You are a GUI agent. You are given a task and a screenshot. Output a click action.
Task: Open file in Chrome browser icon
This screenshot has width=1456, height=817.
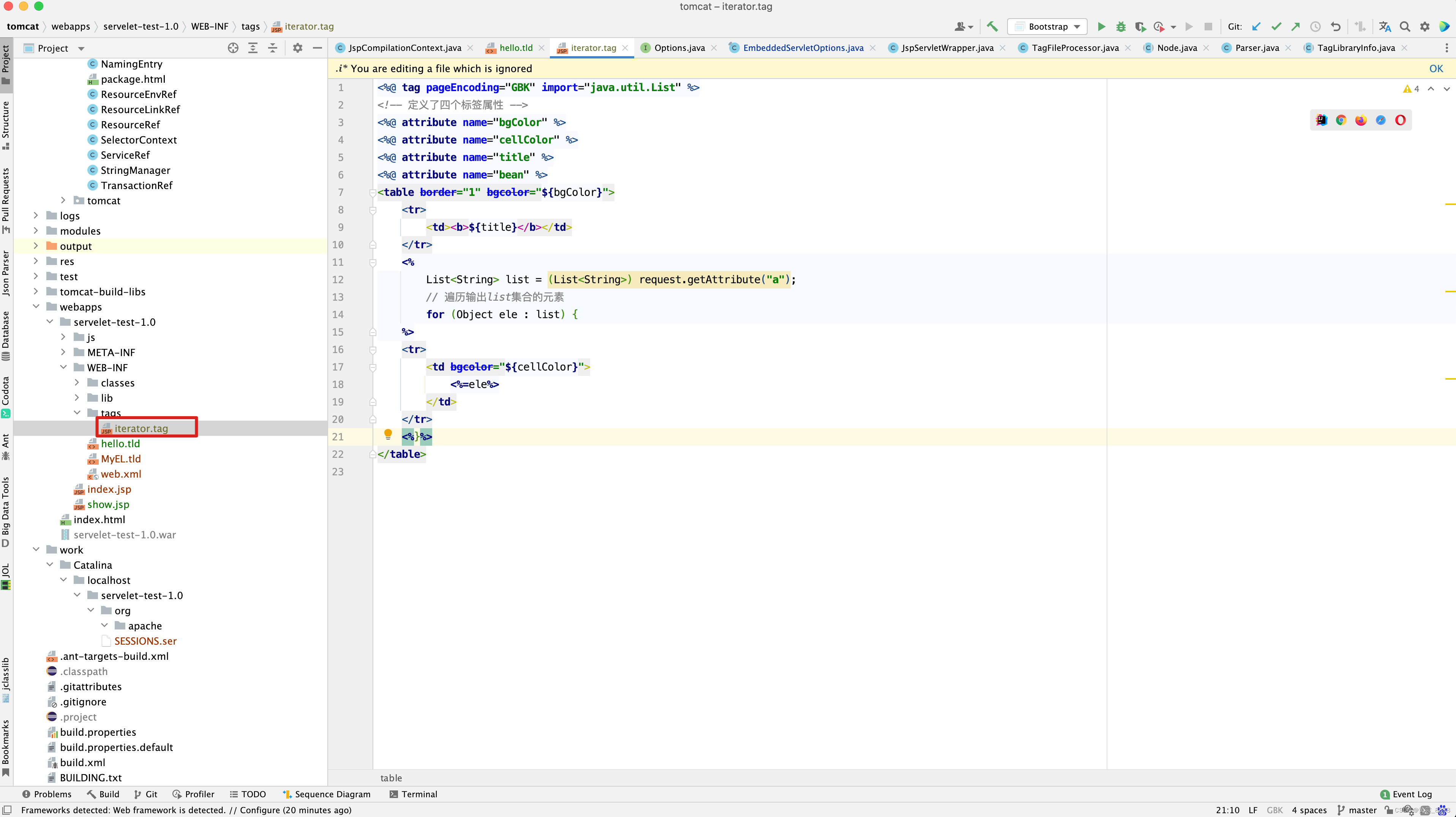[1341, 120]
